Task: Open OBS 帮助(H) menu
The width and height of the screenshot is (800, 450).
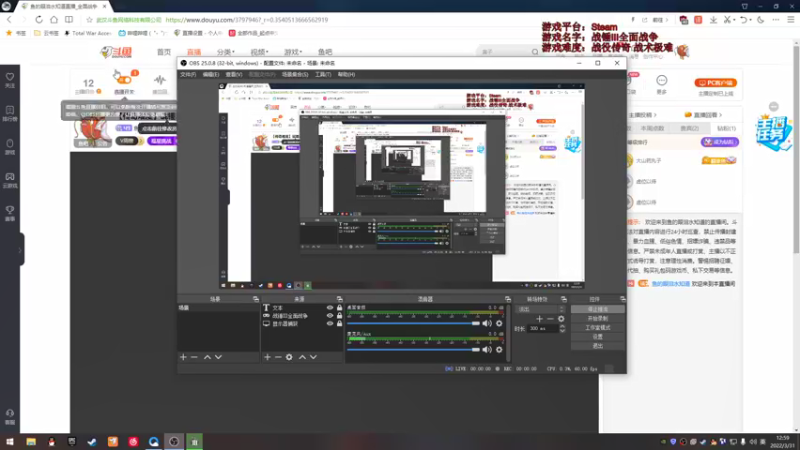Action: tap(346, 74)
